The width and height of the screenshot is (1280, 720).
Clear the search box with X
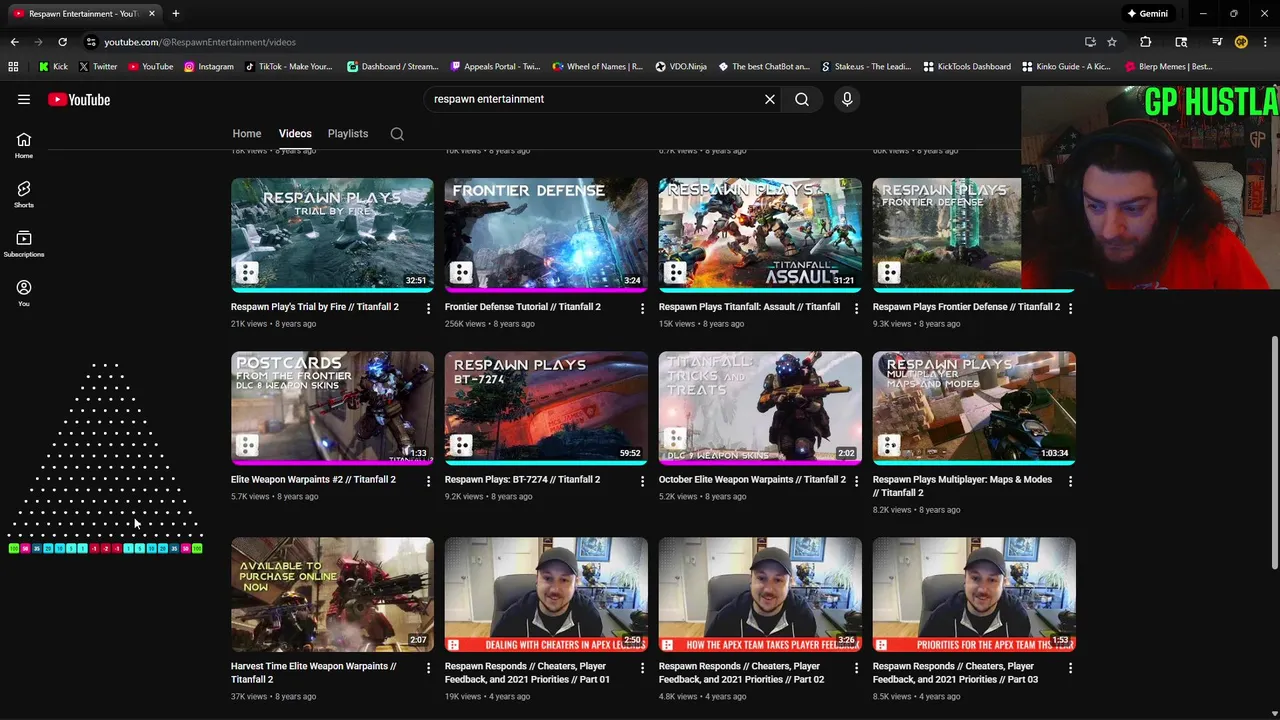tap(770, 99)
